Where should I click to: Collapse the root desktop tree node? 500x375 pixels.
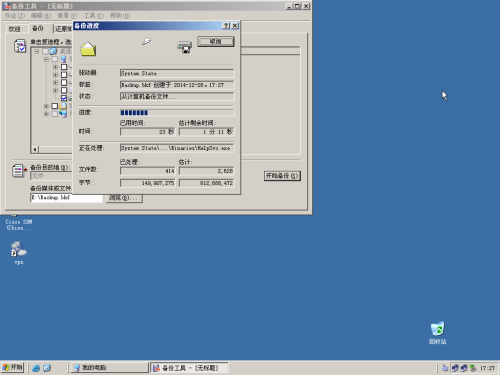(37, 51)
